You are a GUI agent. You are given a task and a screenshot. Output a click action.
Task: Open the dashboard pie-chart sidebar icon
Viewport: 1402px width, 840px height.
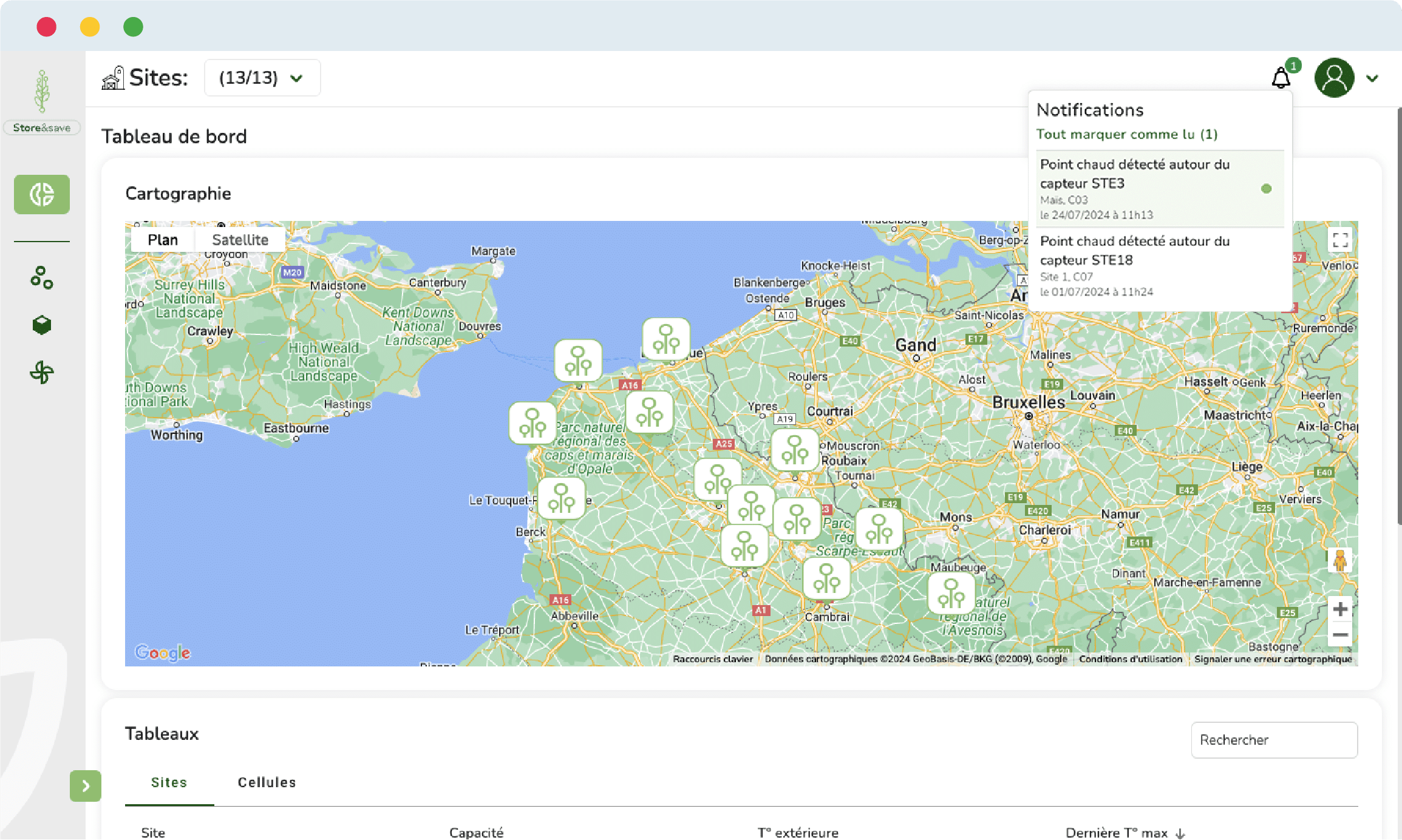pyautogui.click(x=42, y=195)
